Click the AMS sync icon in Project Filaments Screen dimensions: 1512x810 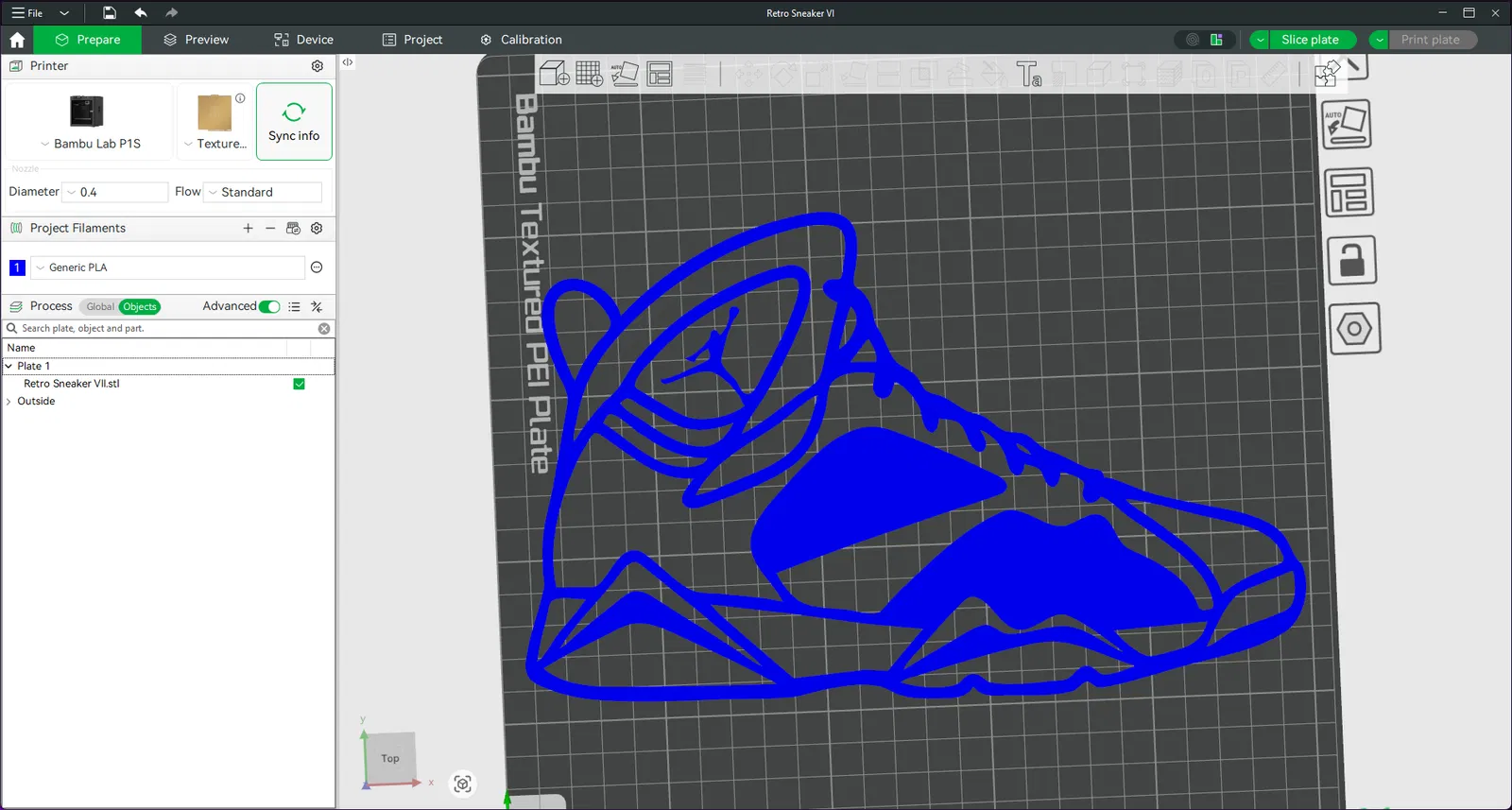tap(293, 228)
